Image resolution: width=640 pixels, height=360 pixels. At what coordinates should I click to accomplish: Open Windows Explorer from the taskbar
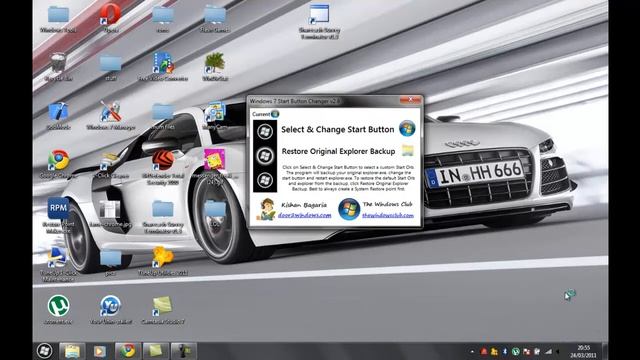click(72, 351)
